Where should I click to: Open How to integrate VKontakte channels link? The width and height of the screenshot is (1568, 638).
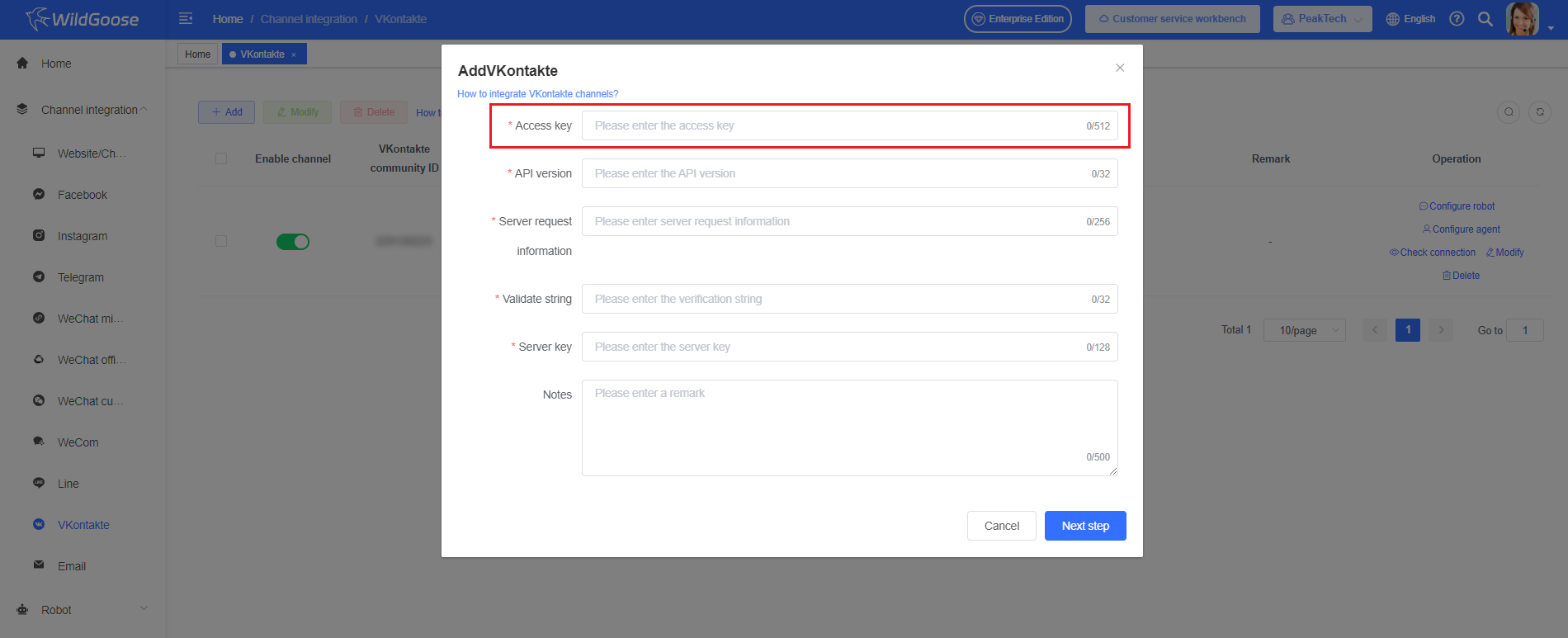click(x=538, y=94)
